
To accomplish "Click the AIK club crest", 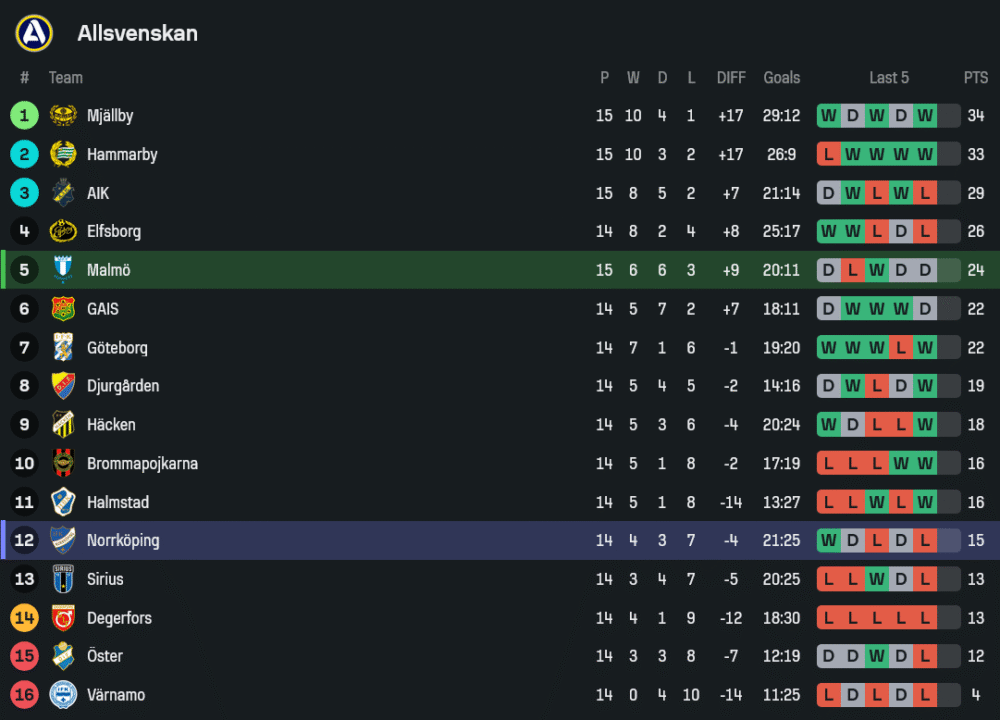I will (x=63, y=193).
